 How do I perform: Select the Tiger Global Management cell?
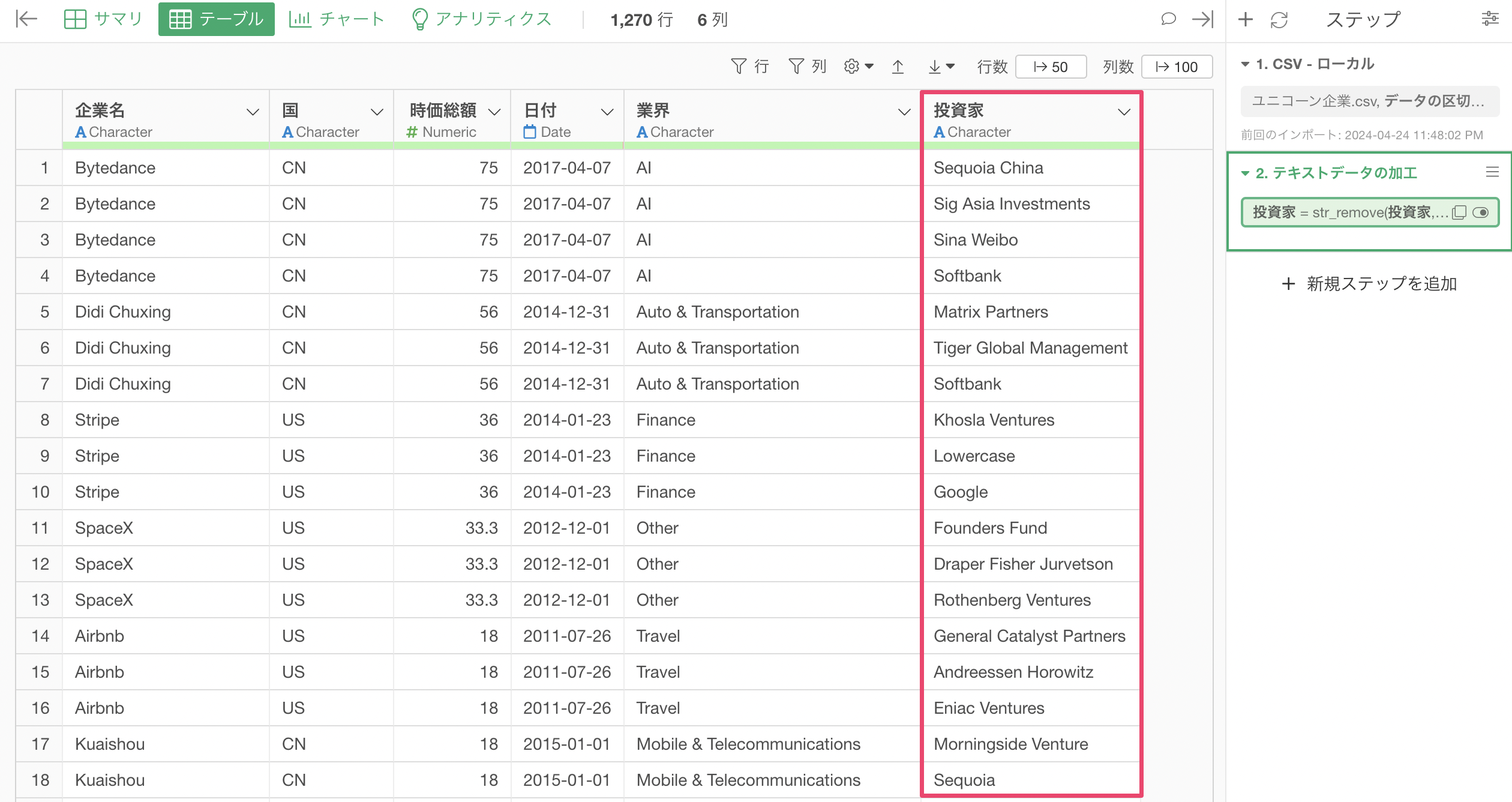(x=1030, y=348)
